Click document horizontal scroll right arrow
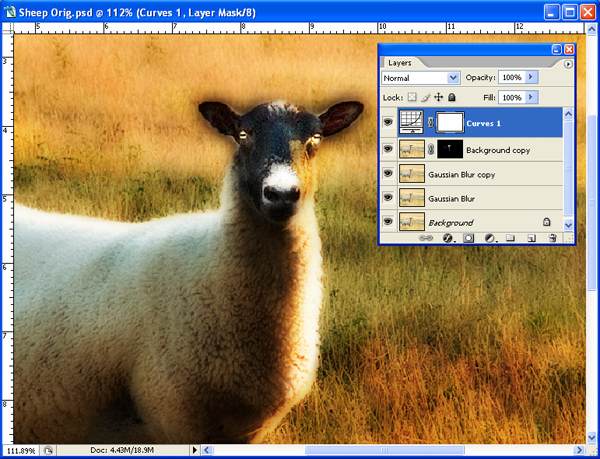Viewport: 600px width, 459px height. pos(580,450)
